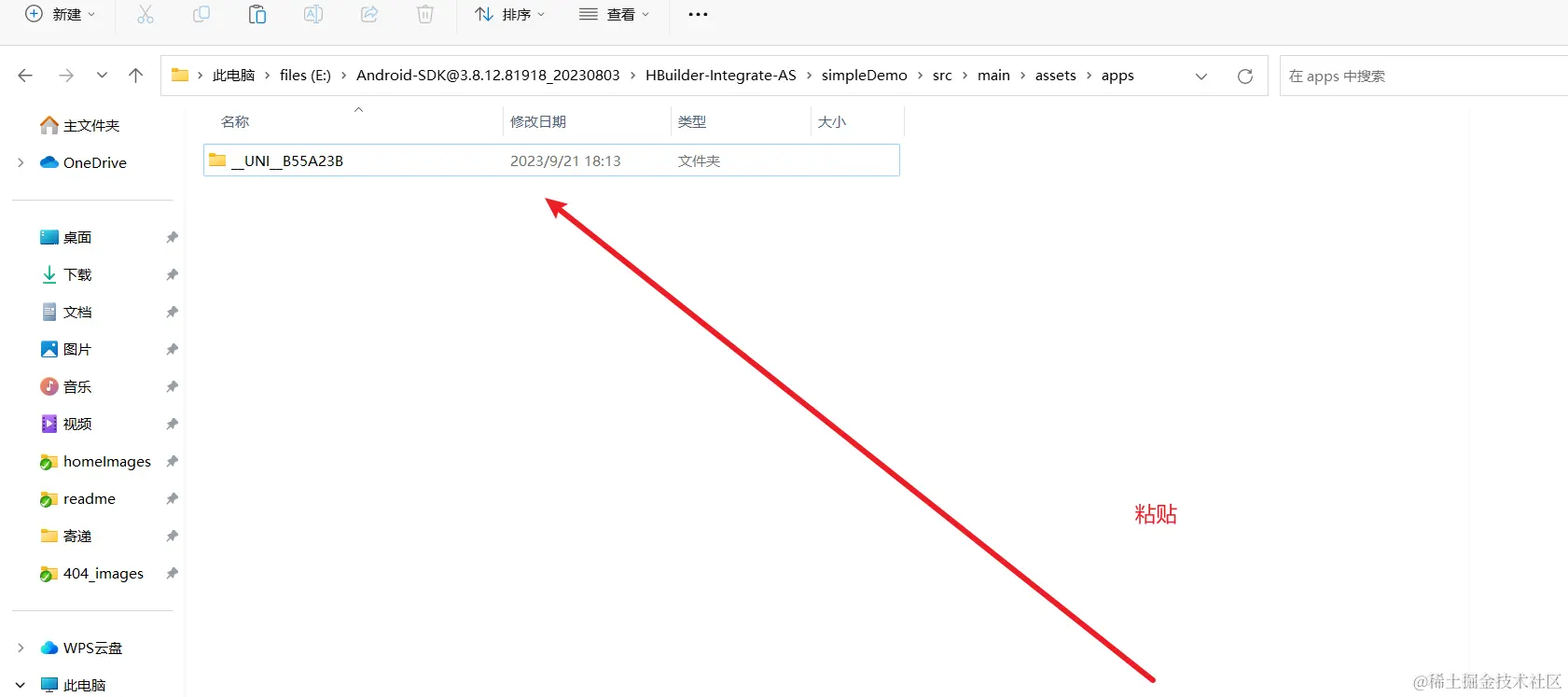Expand the OneDrive tree node
The width and height of the screenshot is (1568, 697).
21,162
